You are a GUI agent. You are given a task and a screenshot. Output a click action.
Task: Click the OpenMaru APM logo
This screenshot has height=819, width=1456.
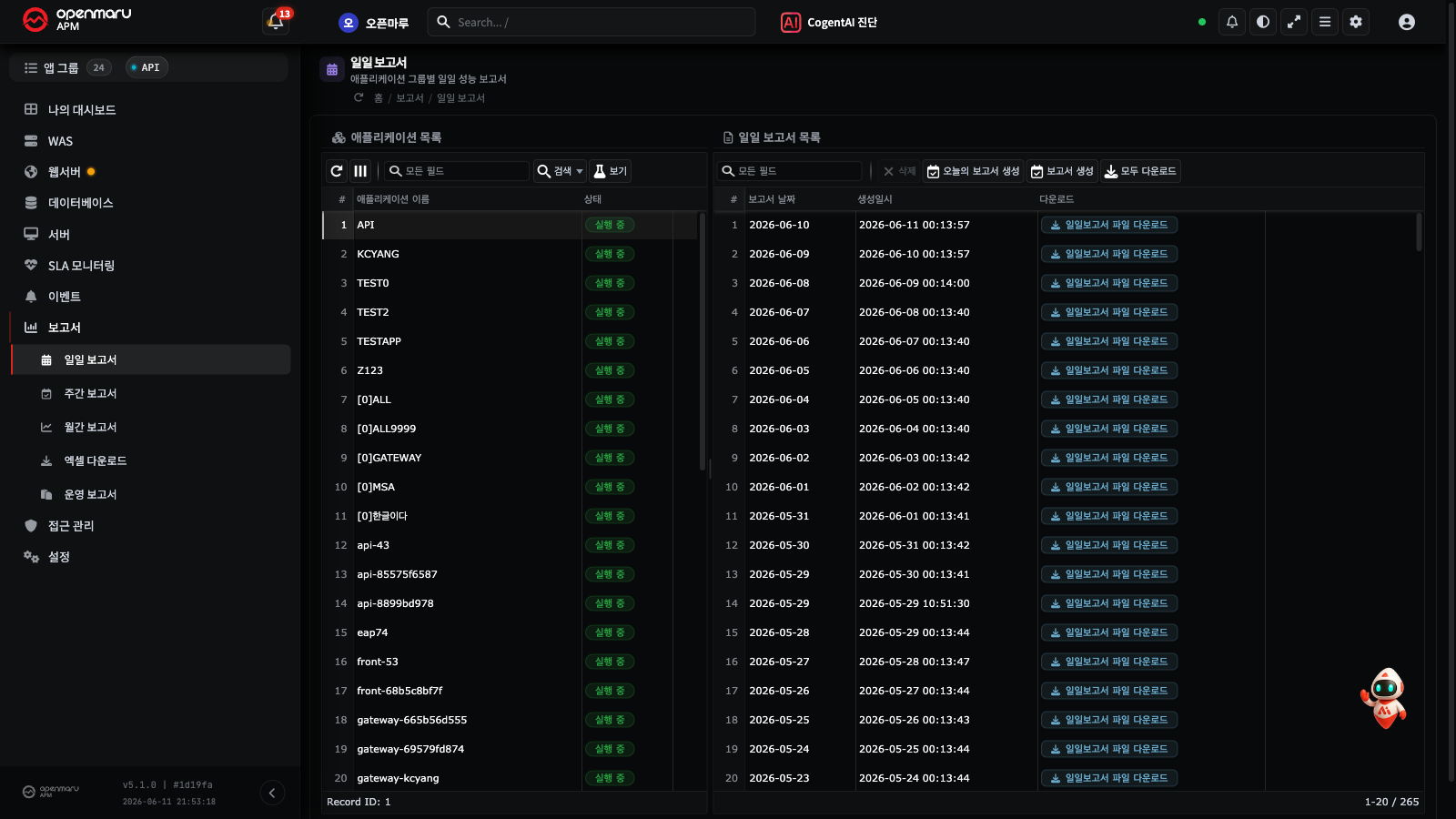tap(76, 20)
